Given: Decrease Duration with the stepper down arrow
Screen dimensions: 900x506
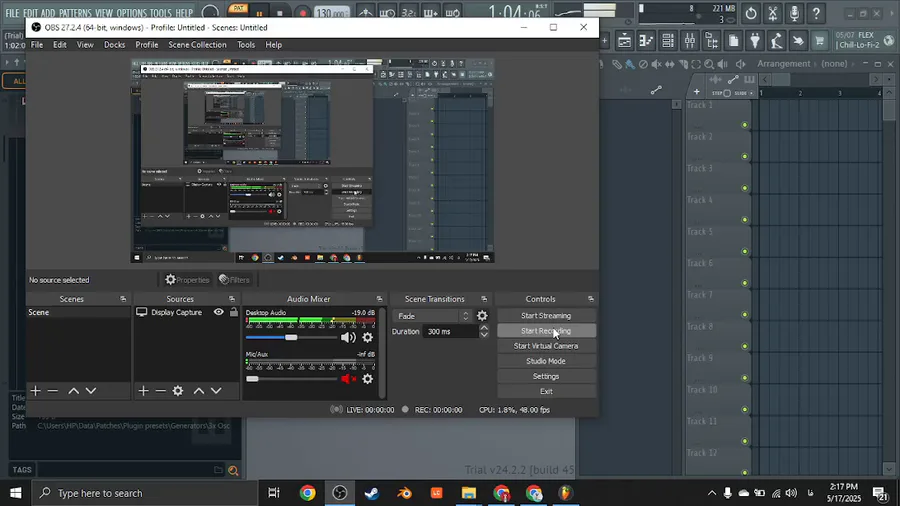Looking at the screenshot, I should tap(484, 335).
